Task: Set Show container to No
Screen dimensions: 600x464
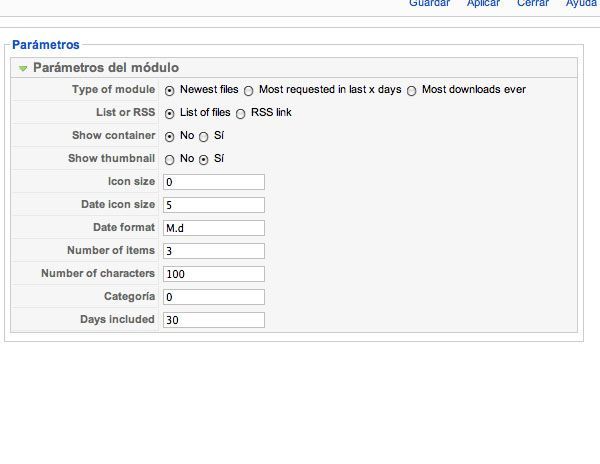Action: [170, 137]
